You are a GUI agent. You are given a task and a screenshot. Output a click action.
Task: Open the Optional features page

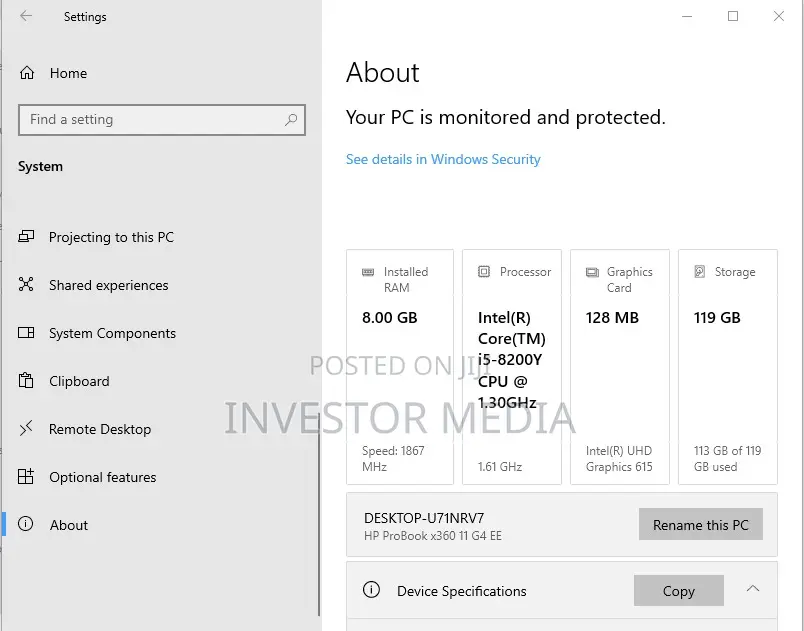(x=103, y=477)
